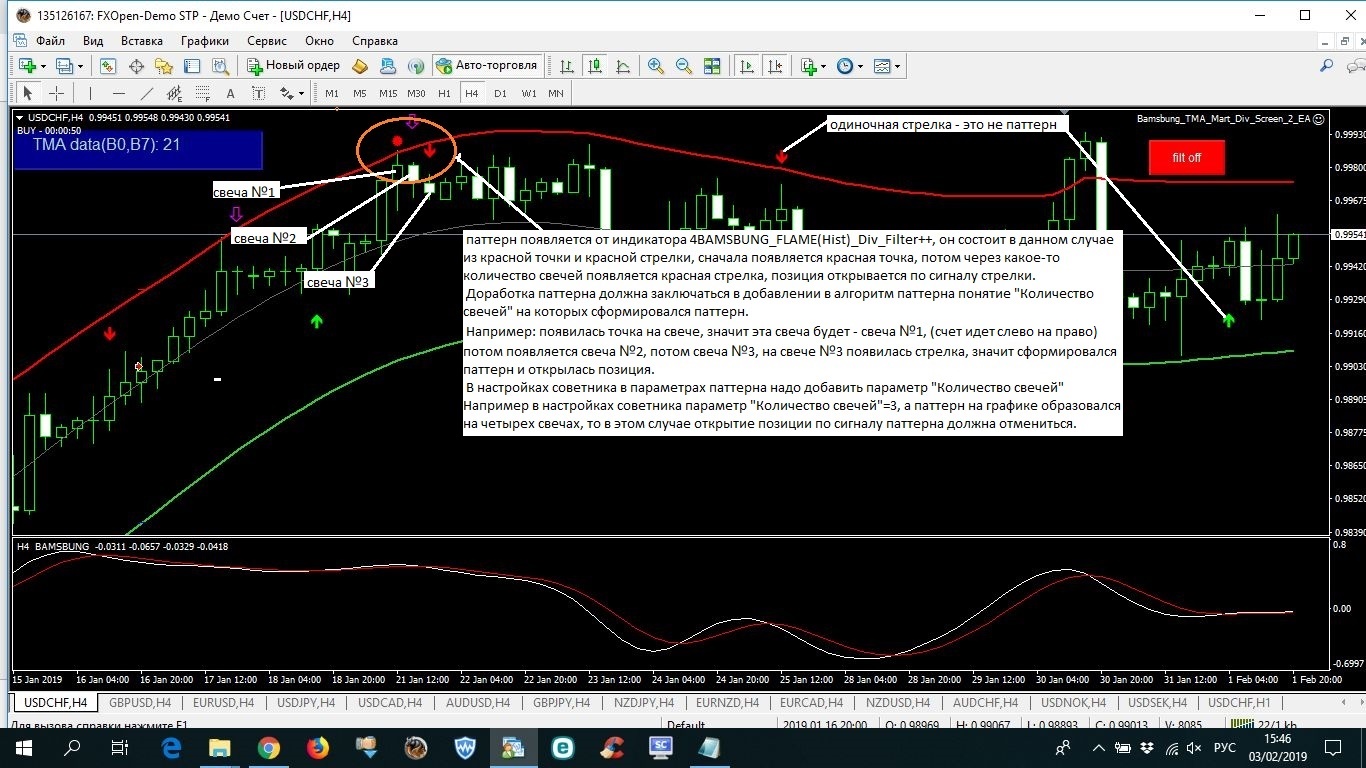Switch chart to line chart mode
Screen dimensions: 1366x768
pos(623,66)
